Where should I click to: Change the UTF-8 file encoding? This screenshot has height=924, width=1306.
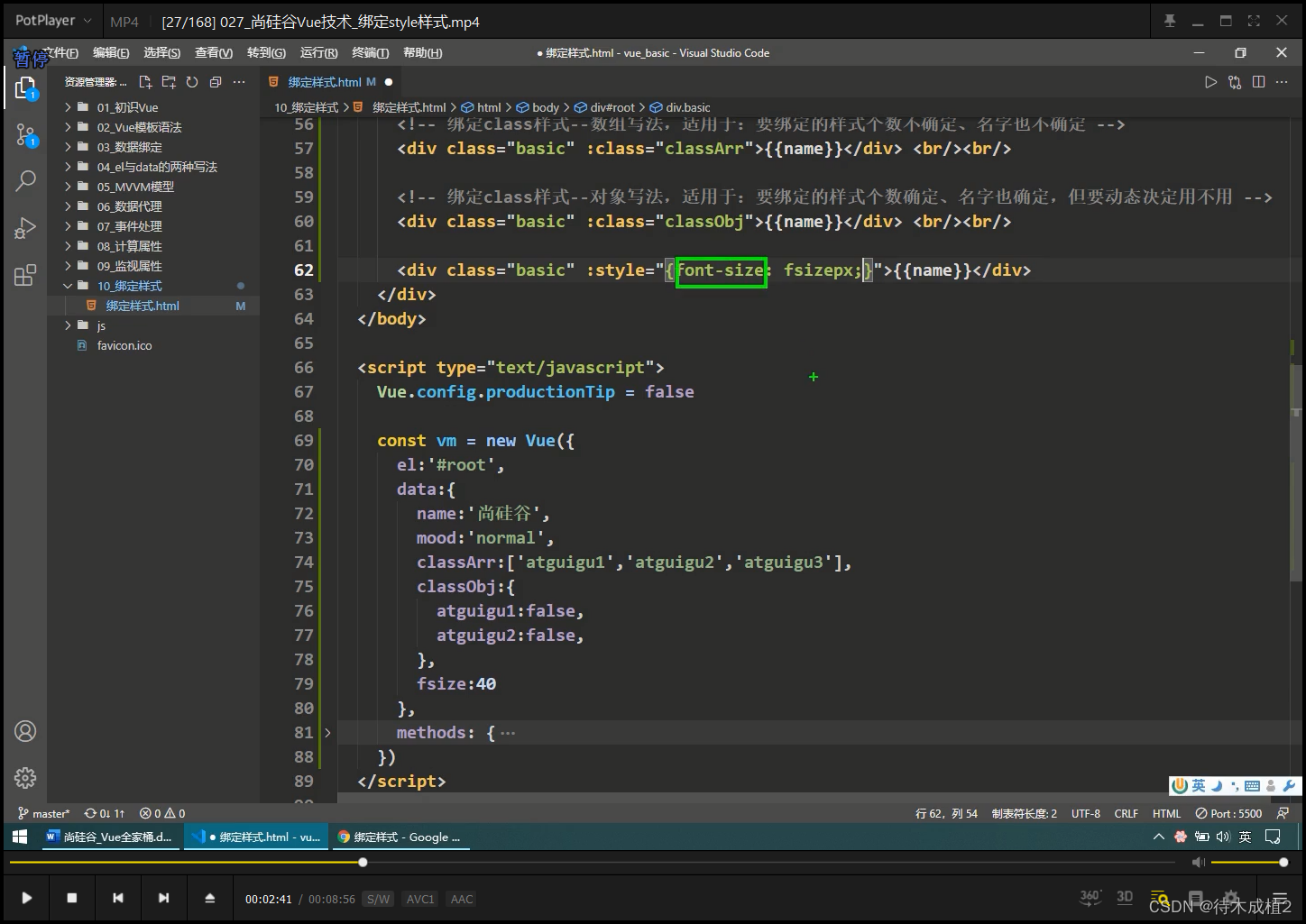pyautogui.click(x=1085, y=813)
